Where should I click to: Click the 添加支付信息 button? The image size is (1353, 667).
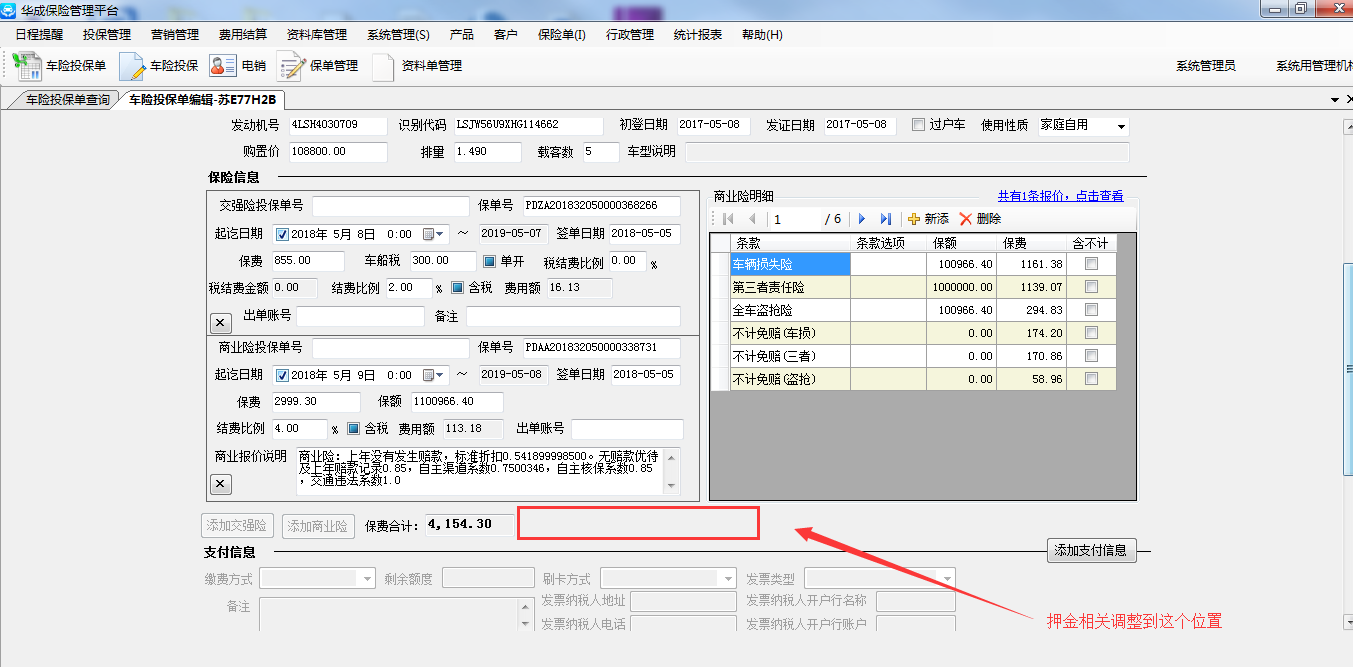coord(1091,550)
